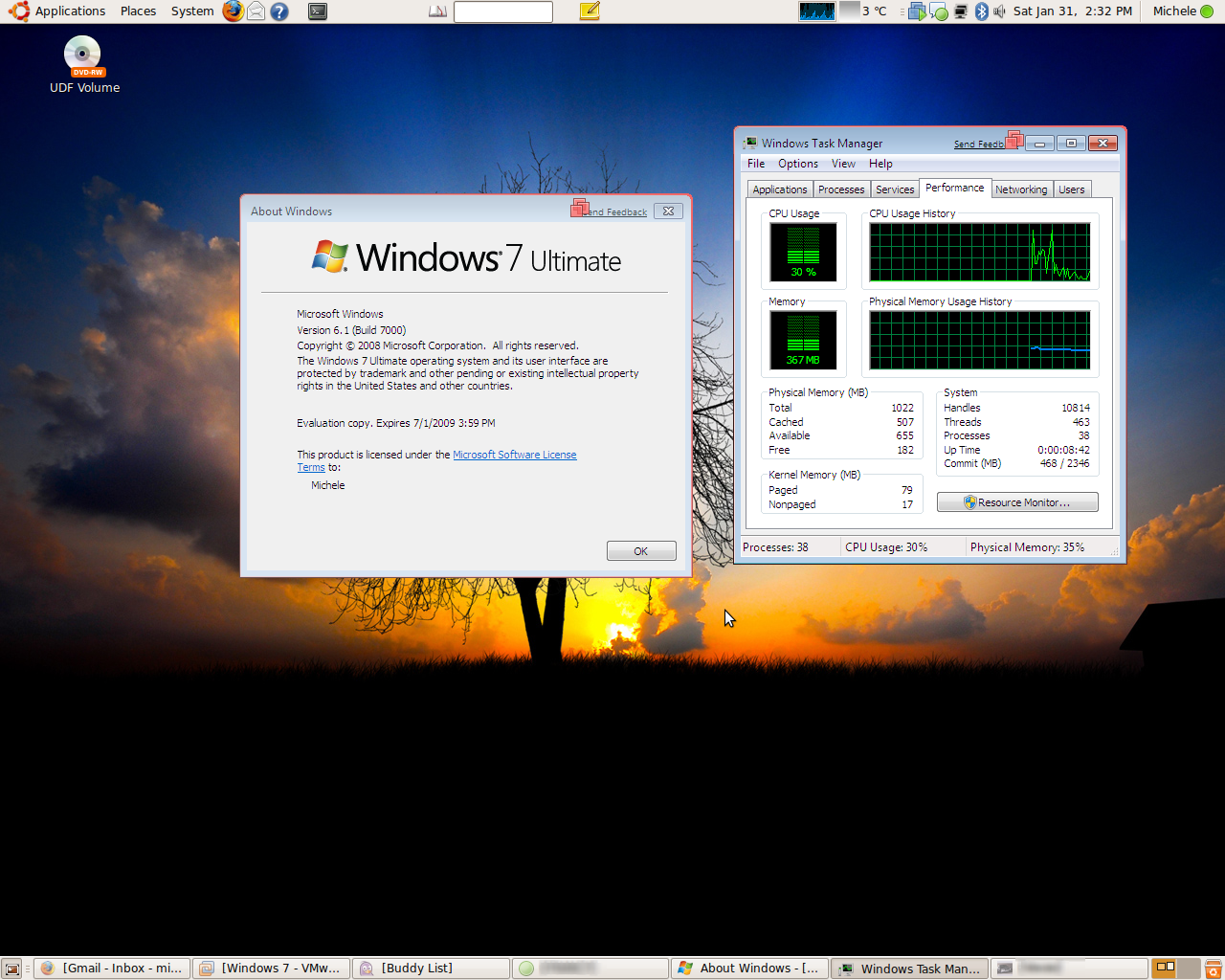Click the 'CPU Usage: 30%' status bar text
Image resolution: width=1225 pixels, height=980 pixels.
point(886,547)
